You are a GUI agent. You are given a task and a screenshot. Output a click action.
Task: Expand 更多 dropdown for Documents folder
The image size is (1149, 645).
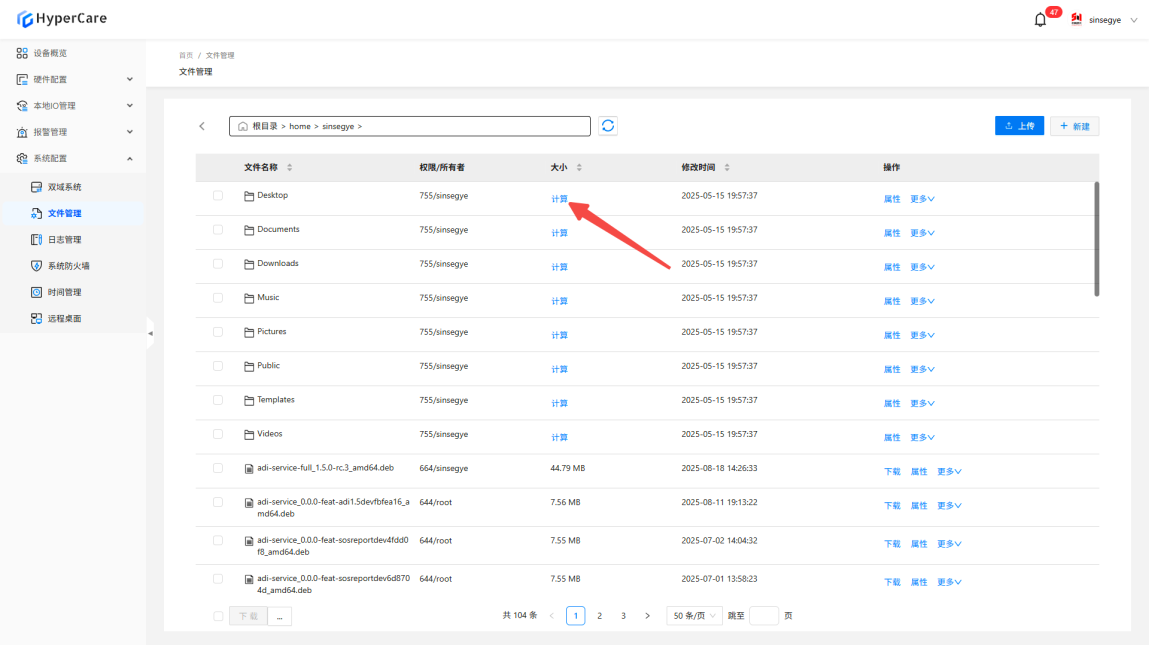(x=922, y=233)
